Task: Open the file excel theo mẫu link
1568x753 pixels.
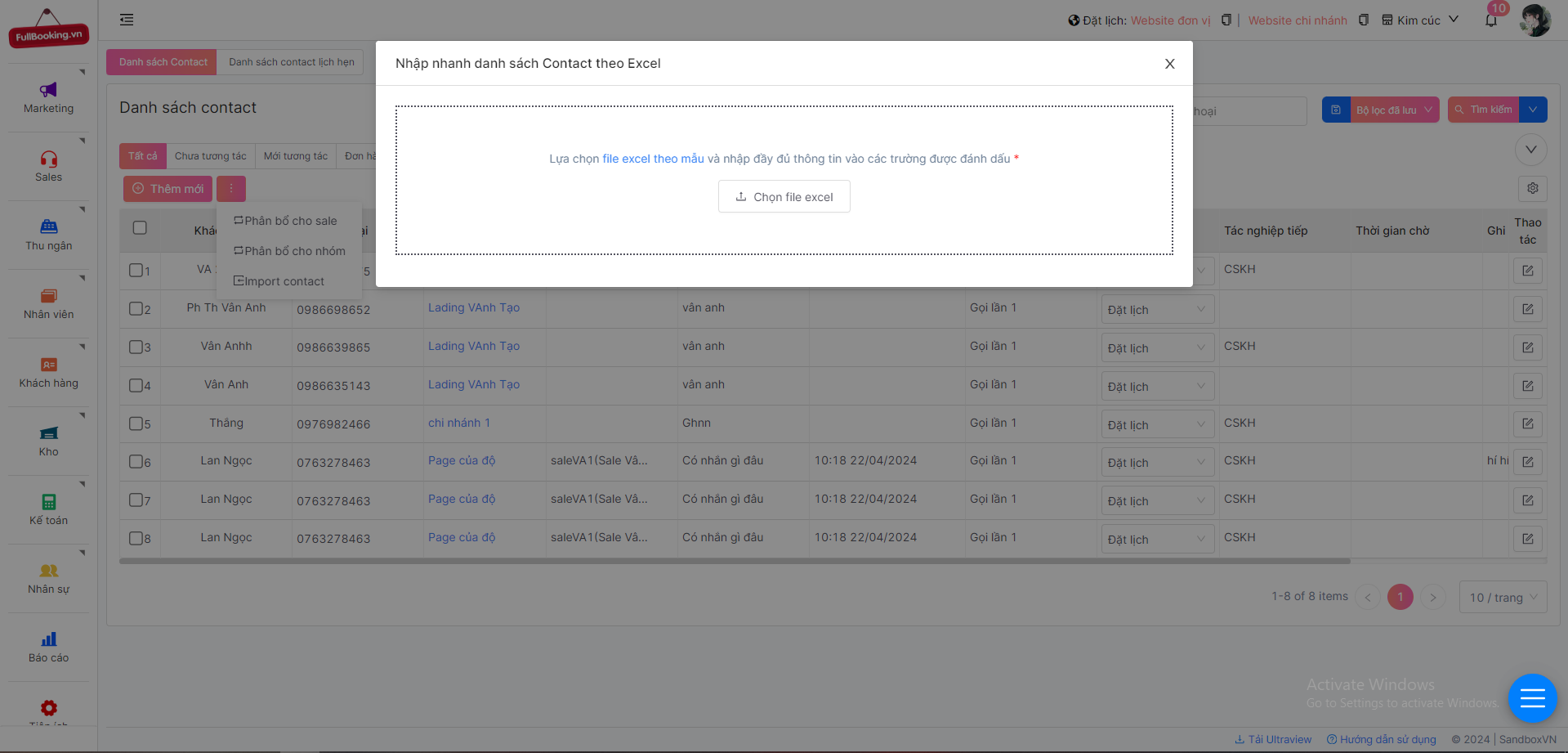Action: [653, 159]
